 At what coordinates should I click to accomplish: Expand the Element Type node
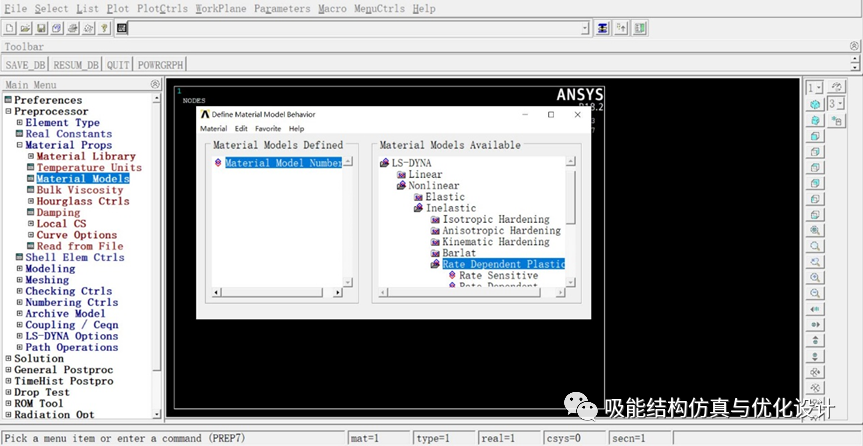(19, 122)
